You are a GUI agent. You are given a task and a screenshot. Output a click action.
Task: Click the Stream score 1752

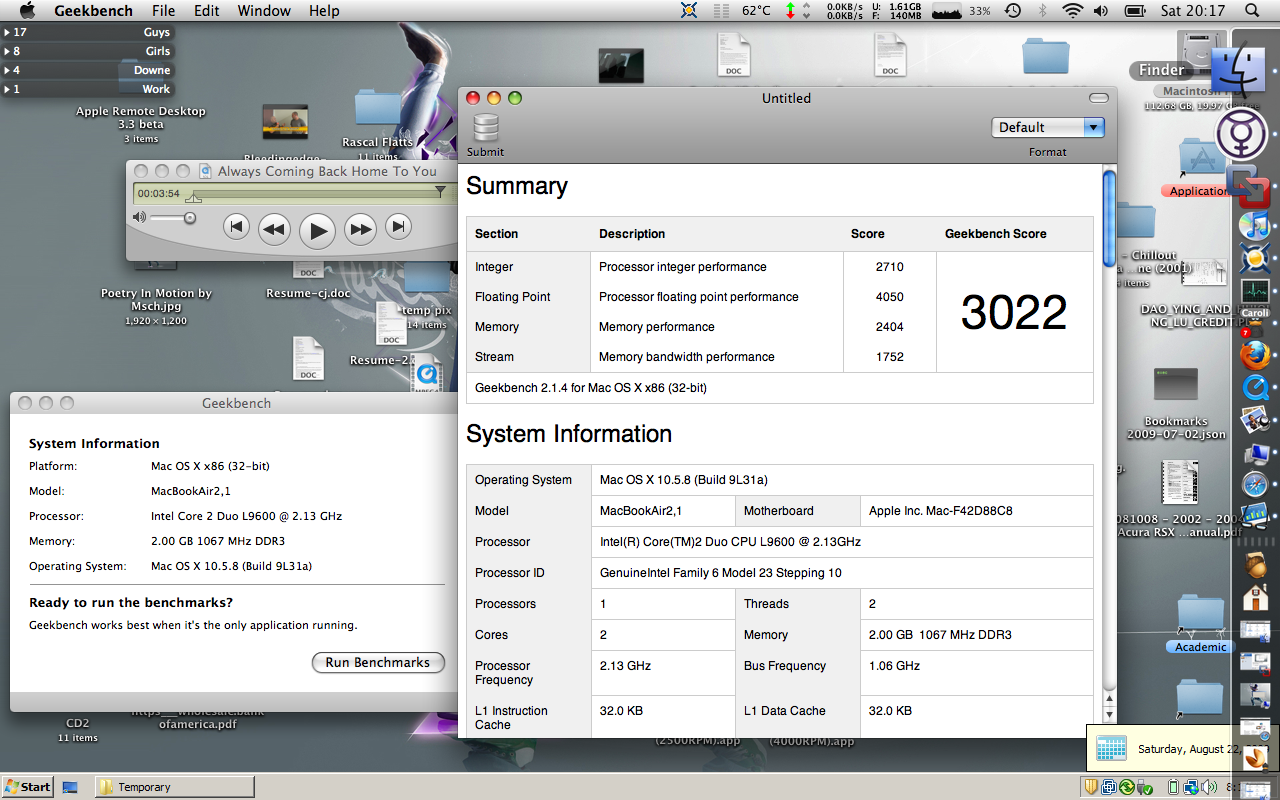[x=890, y=357]
